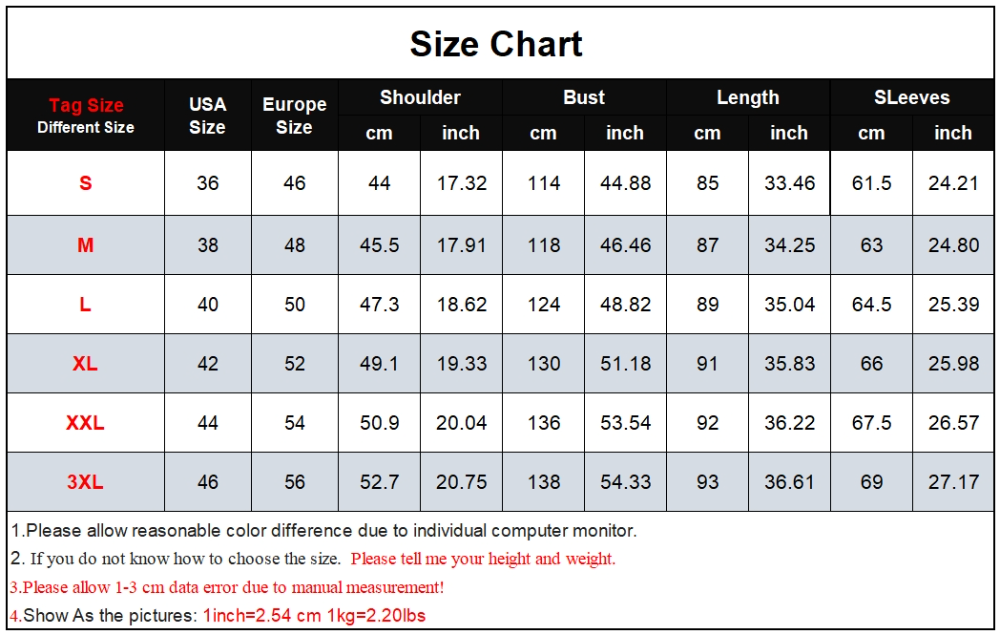Select the Shoulder header cell

tap(420, 97)
